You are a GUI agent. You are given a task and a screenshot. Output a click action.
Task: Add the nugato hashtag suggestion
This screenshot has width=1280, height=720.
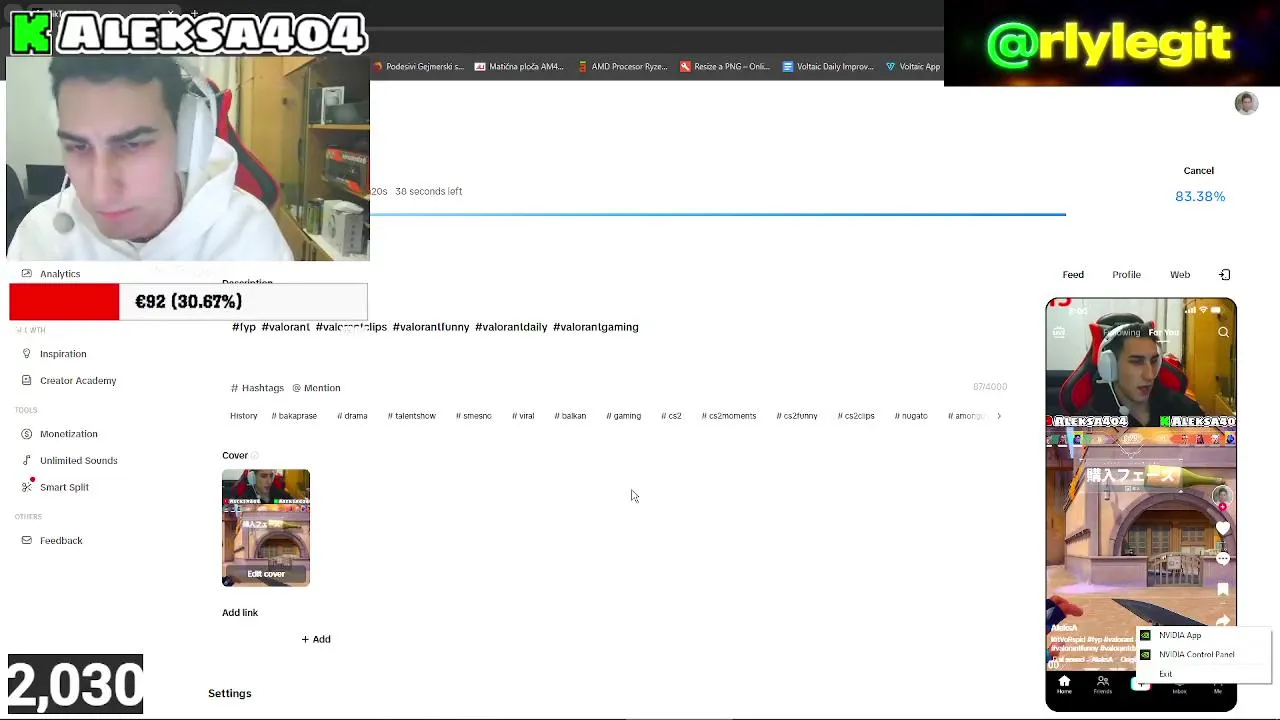[x=911, y=416]
